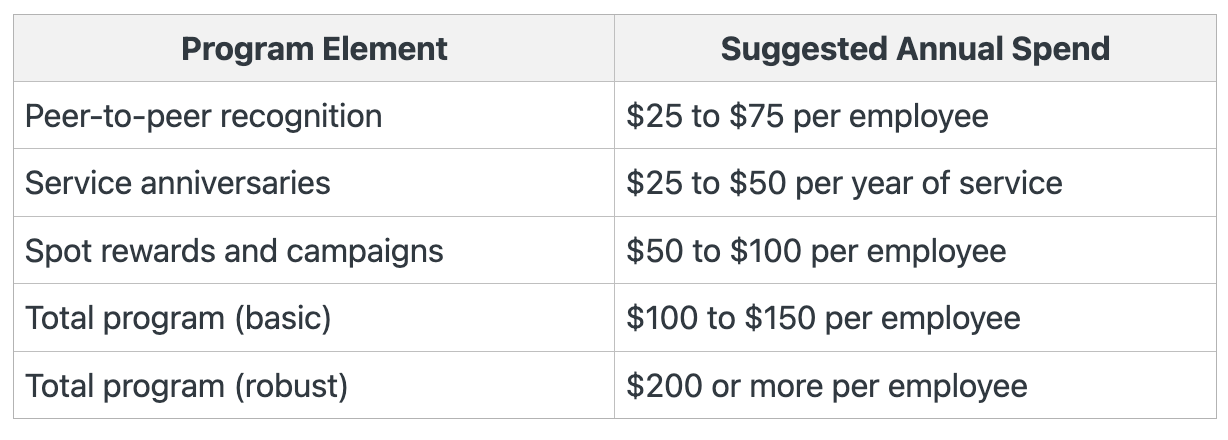Click the word (robust) in the first column
The height and width of the screenshot is (440, 1228).
(x=291, y=386)
